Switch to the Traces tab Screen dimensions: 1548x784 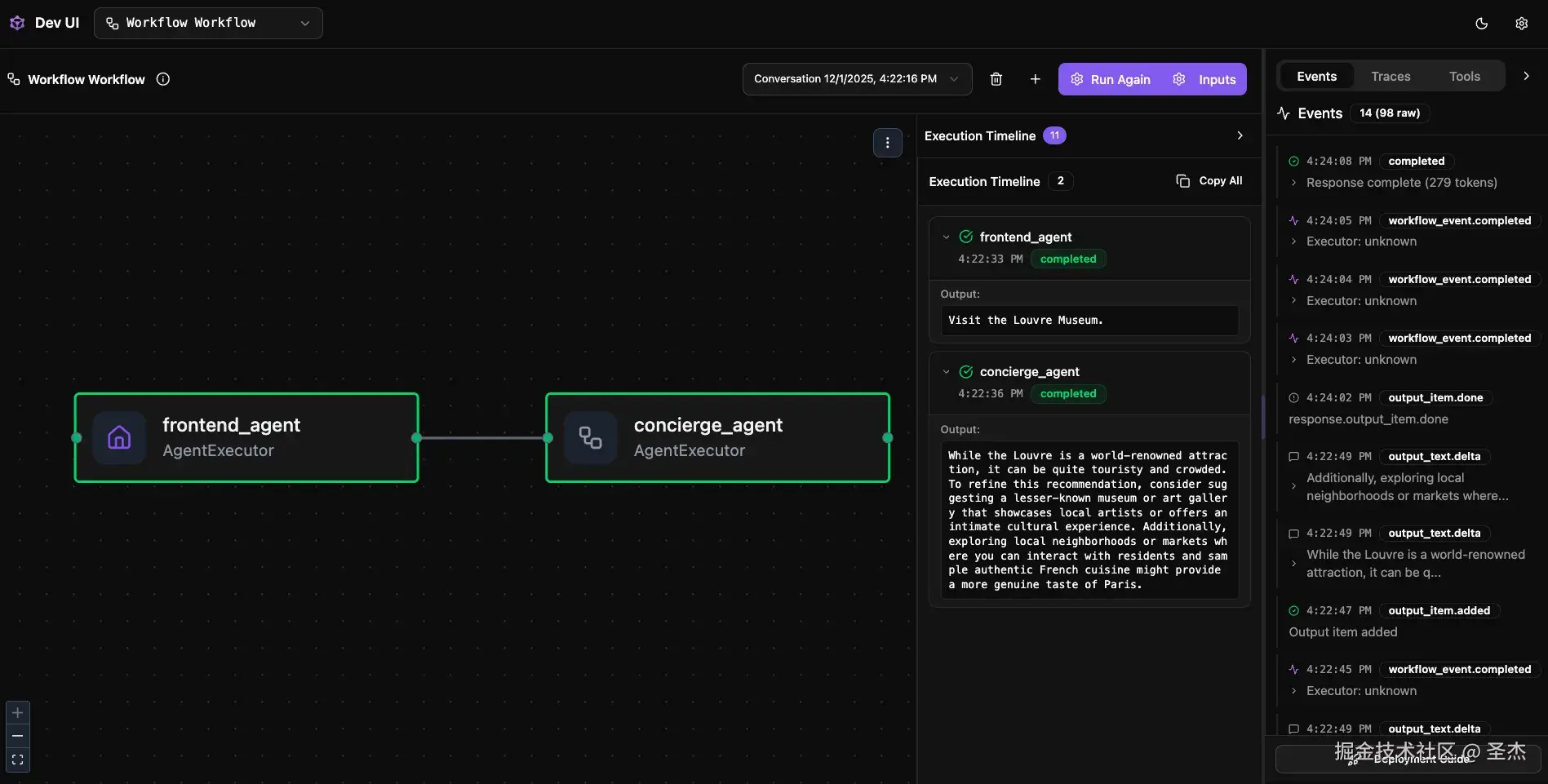1391,76
